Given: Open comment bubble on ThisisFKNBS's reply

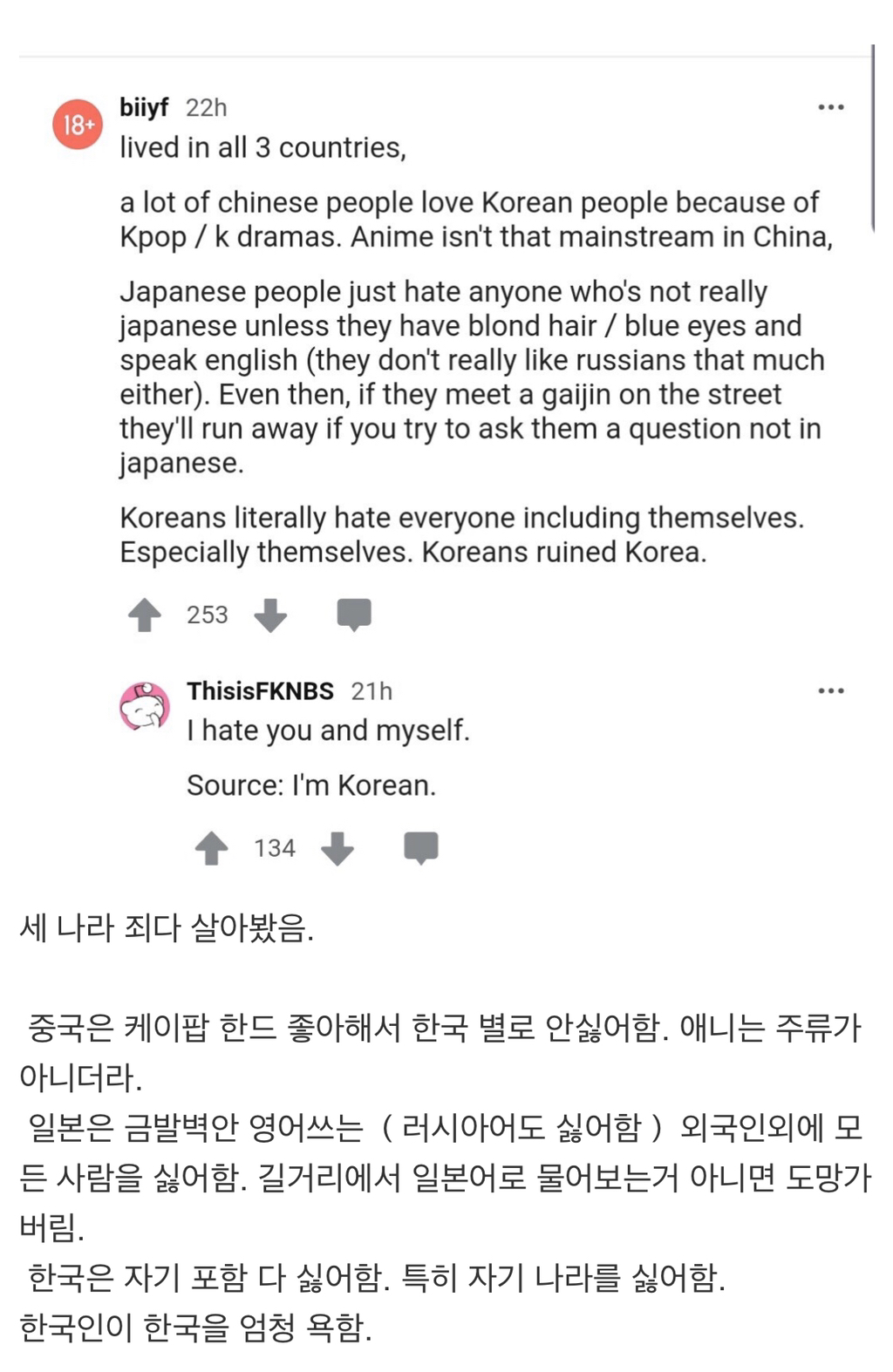Looking at the screenshot, I should [x=419, y=847].
